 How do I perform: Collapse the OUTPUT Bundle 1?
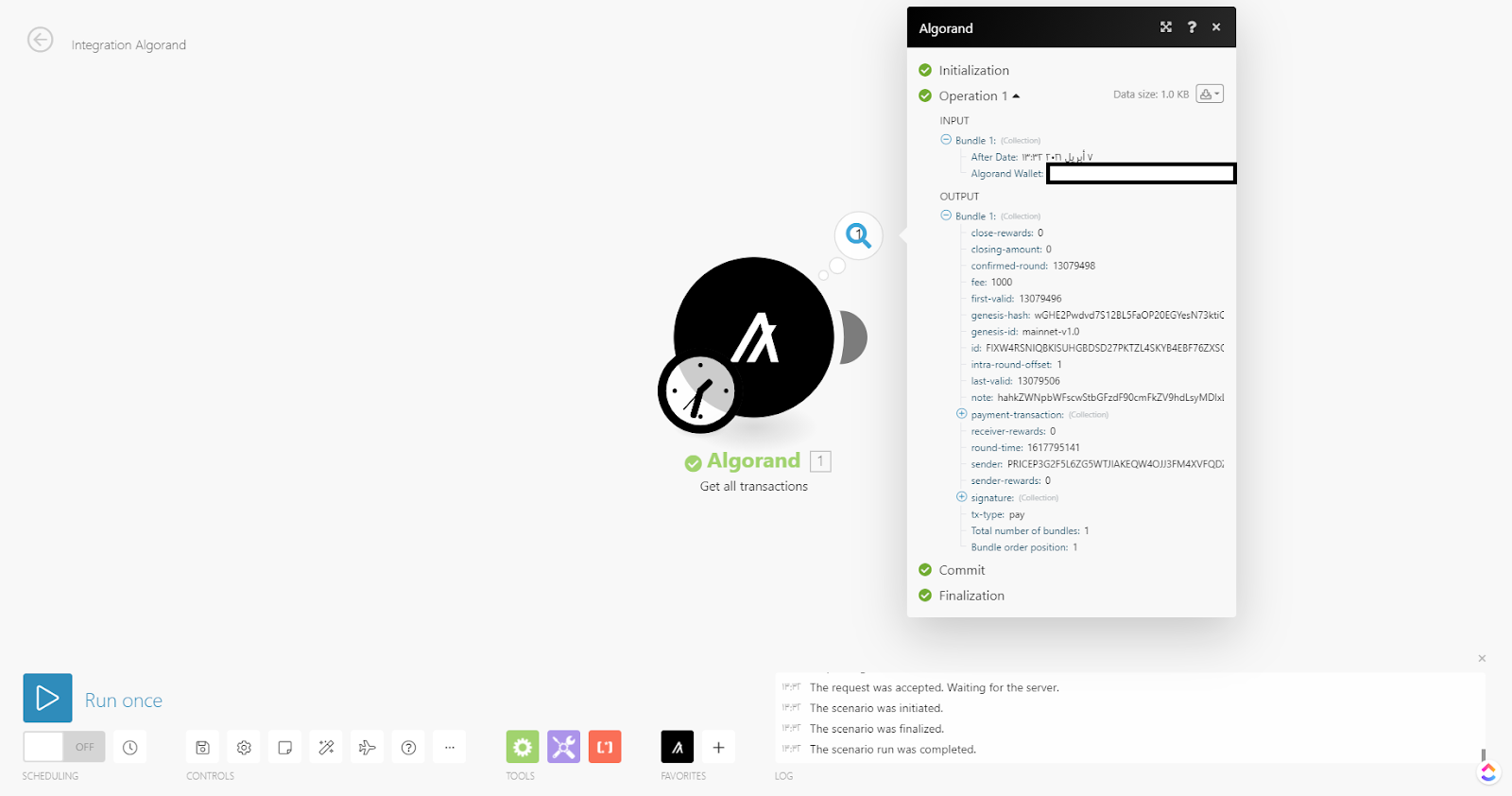[x=946, y=216]
